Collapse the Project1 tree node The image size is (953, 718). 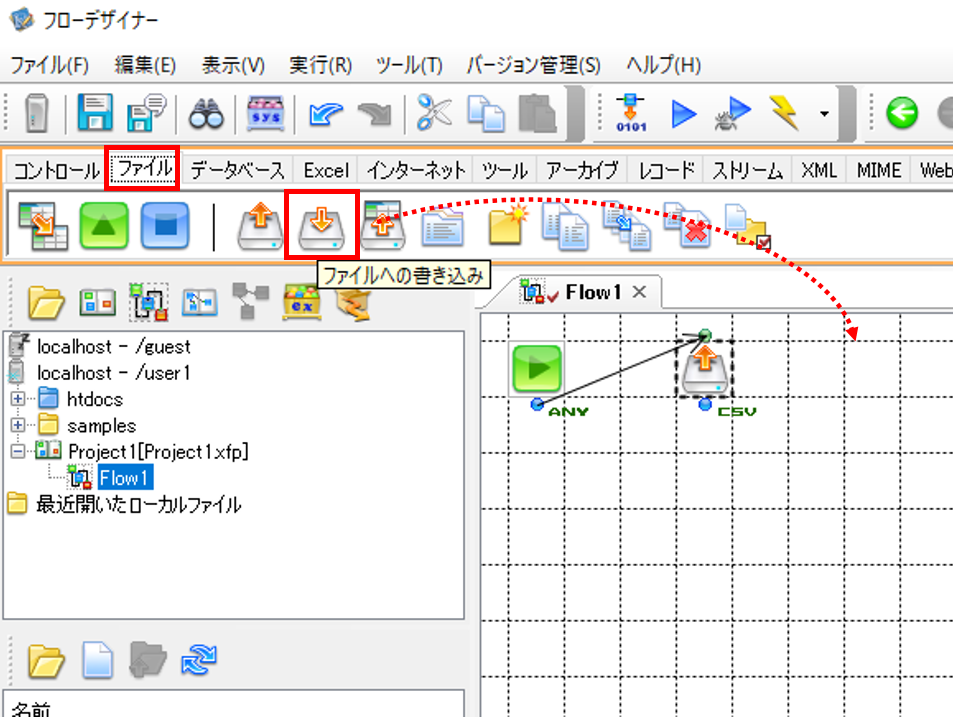[18, 451]
